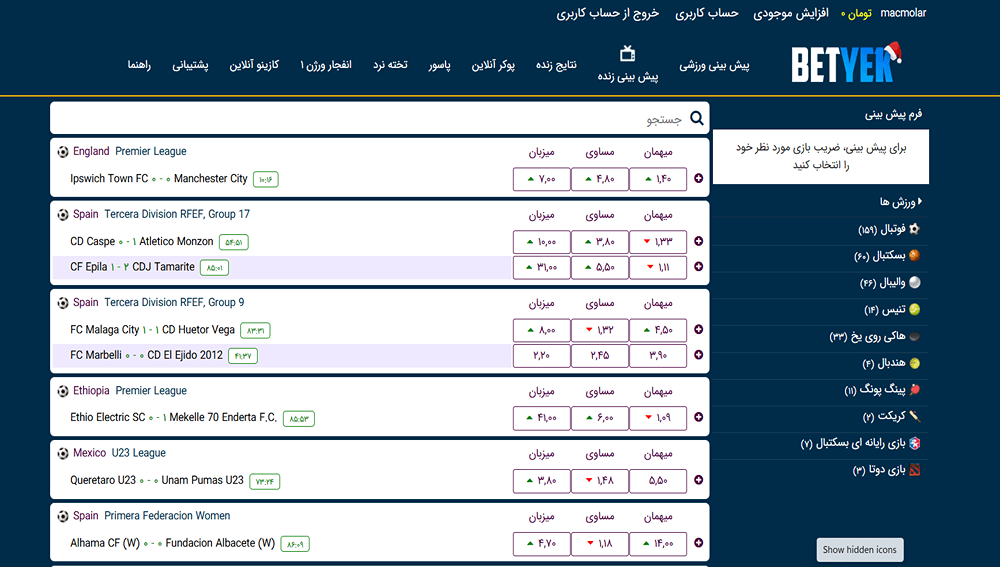Image resolution: width=1000 pixels, height=567 pixels.
Task: Click حساب کاربری account link
Action: 707,13
